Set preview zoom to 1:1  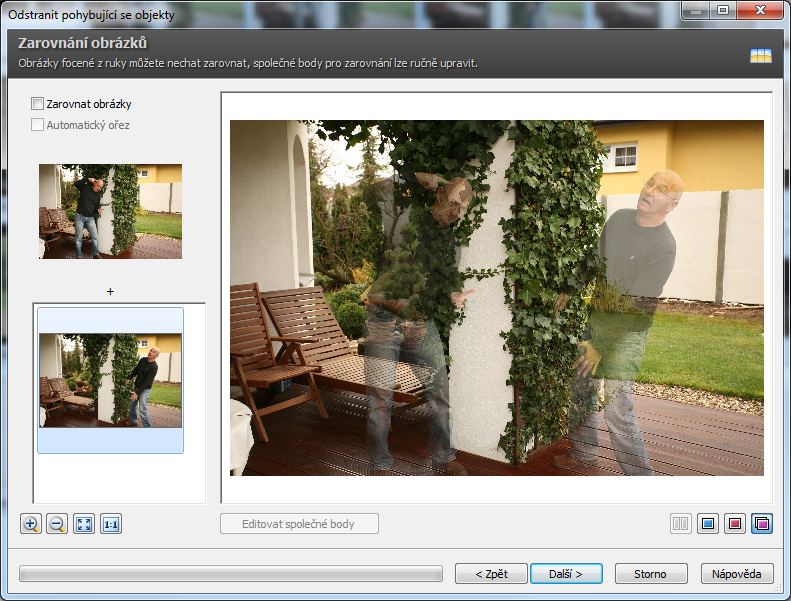pyautogui.click(x=111, y=524)
